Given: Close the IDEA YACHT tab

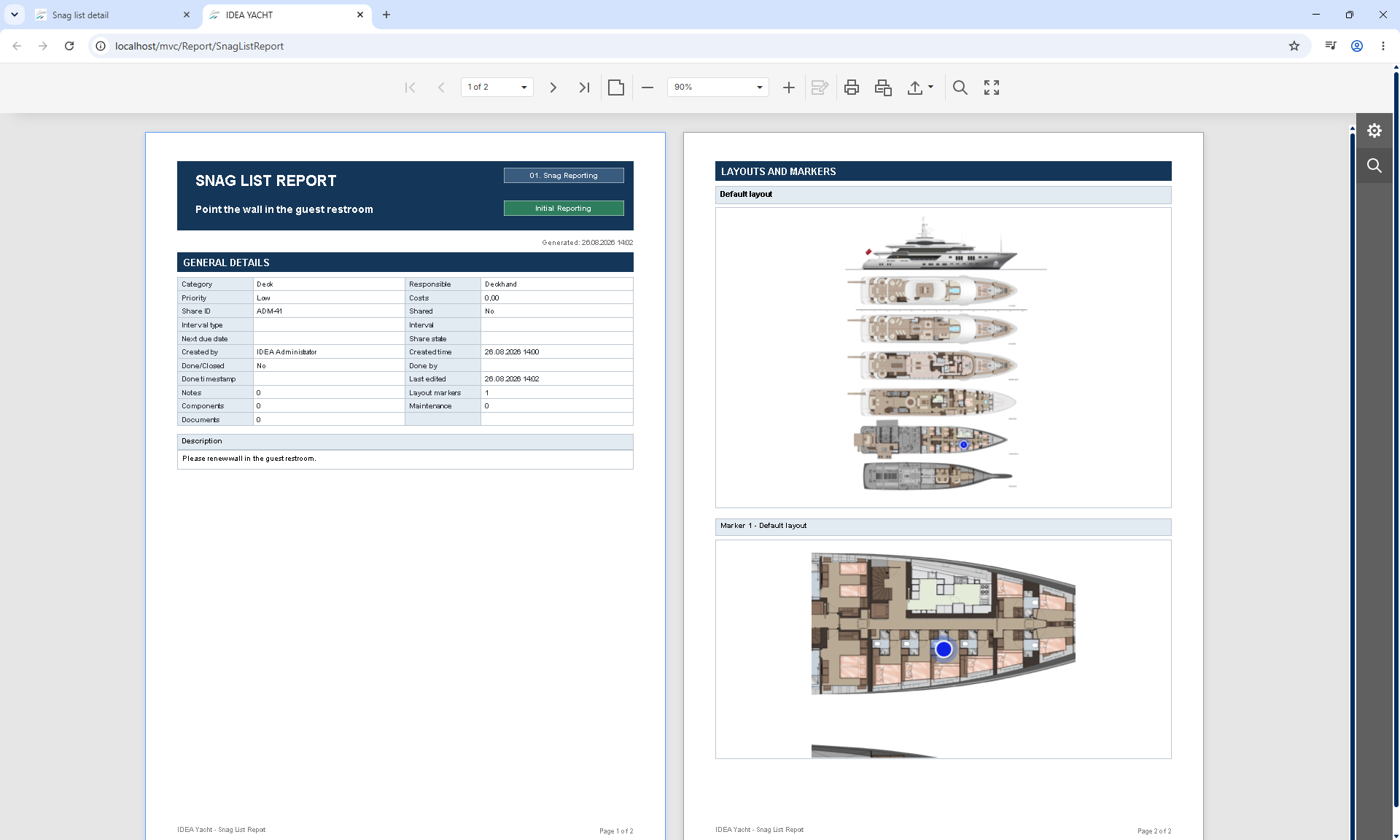Looking at the screenshot, I should click(x=360, y=15).
